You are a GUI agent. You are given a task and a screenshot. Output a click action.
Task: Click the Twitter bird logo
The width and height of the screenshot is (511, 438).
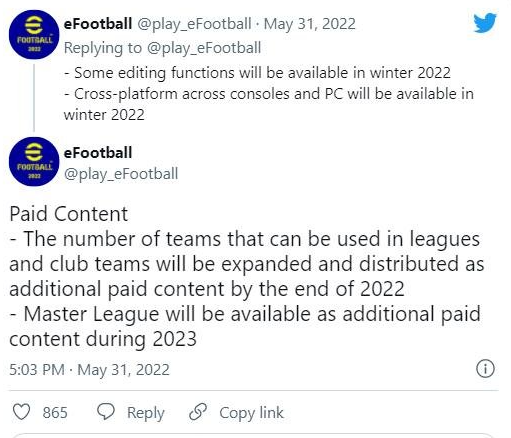485,23
